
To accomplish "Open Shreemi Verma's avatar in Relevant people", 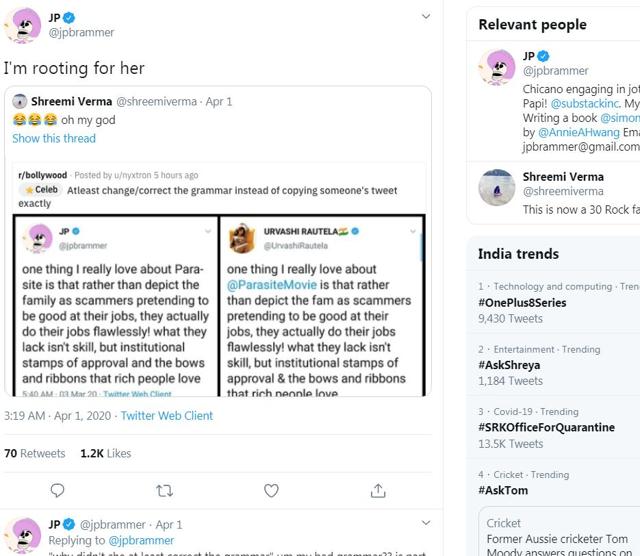I will [x=497, y=186].
